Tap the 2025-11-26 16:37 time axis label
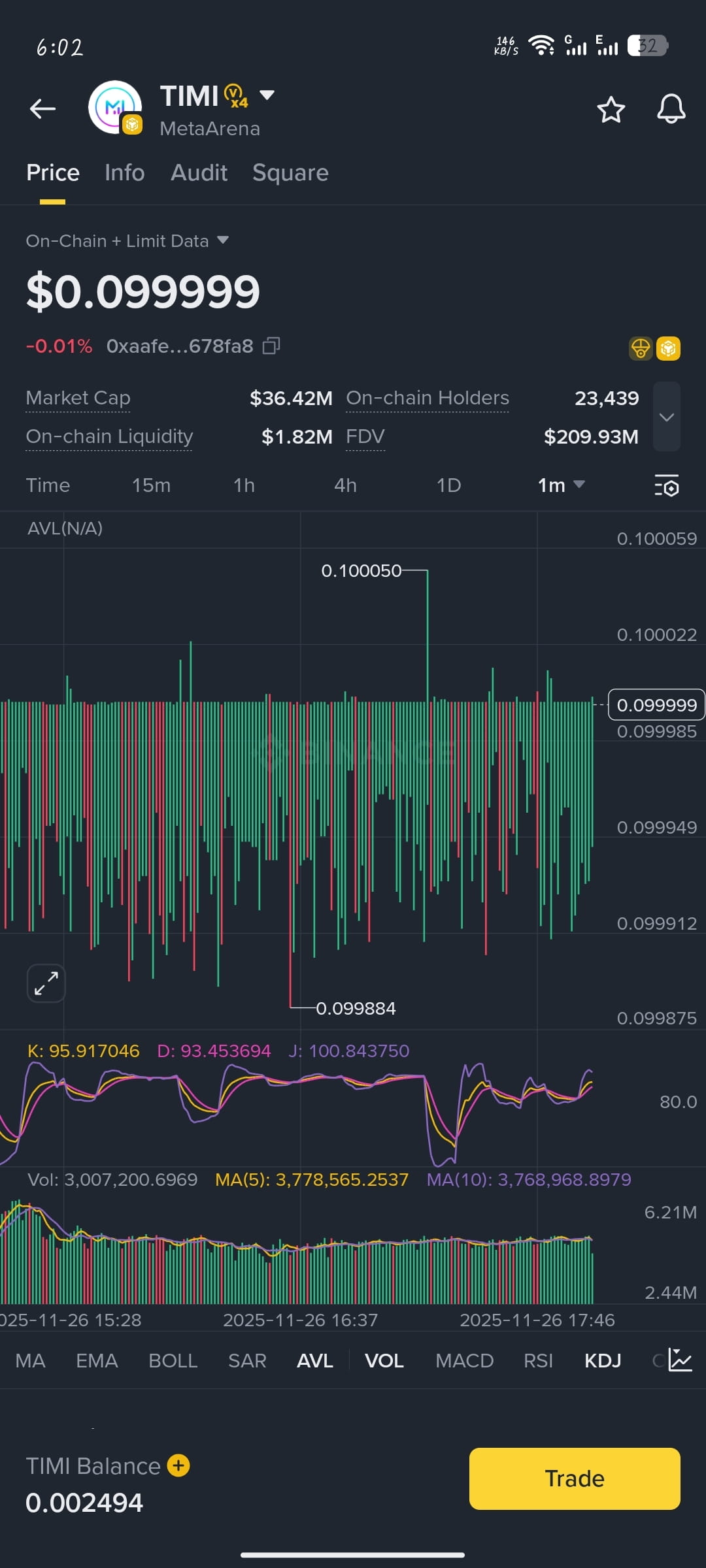Viewport: 706px width, 1568px height. [300, 1320]
